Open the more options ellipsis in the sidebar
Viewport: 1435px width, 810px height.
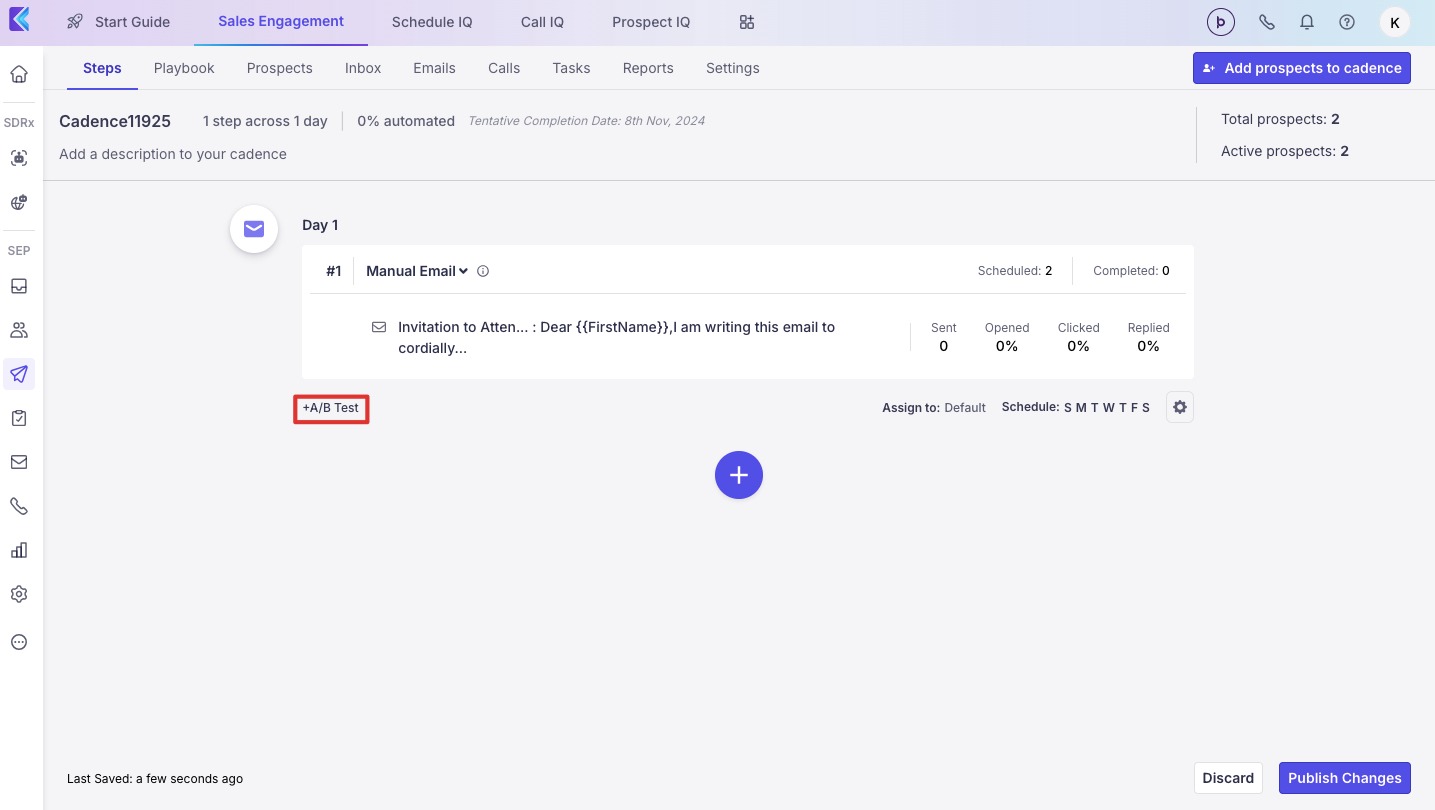(x=19, y=642)
